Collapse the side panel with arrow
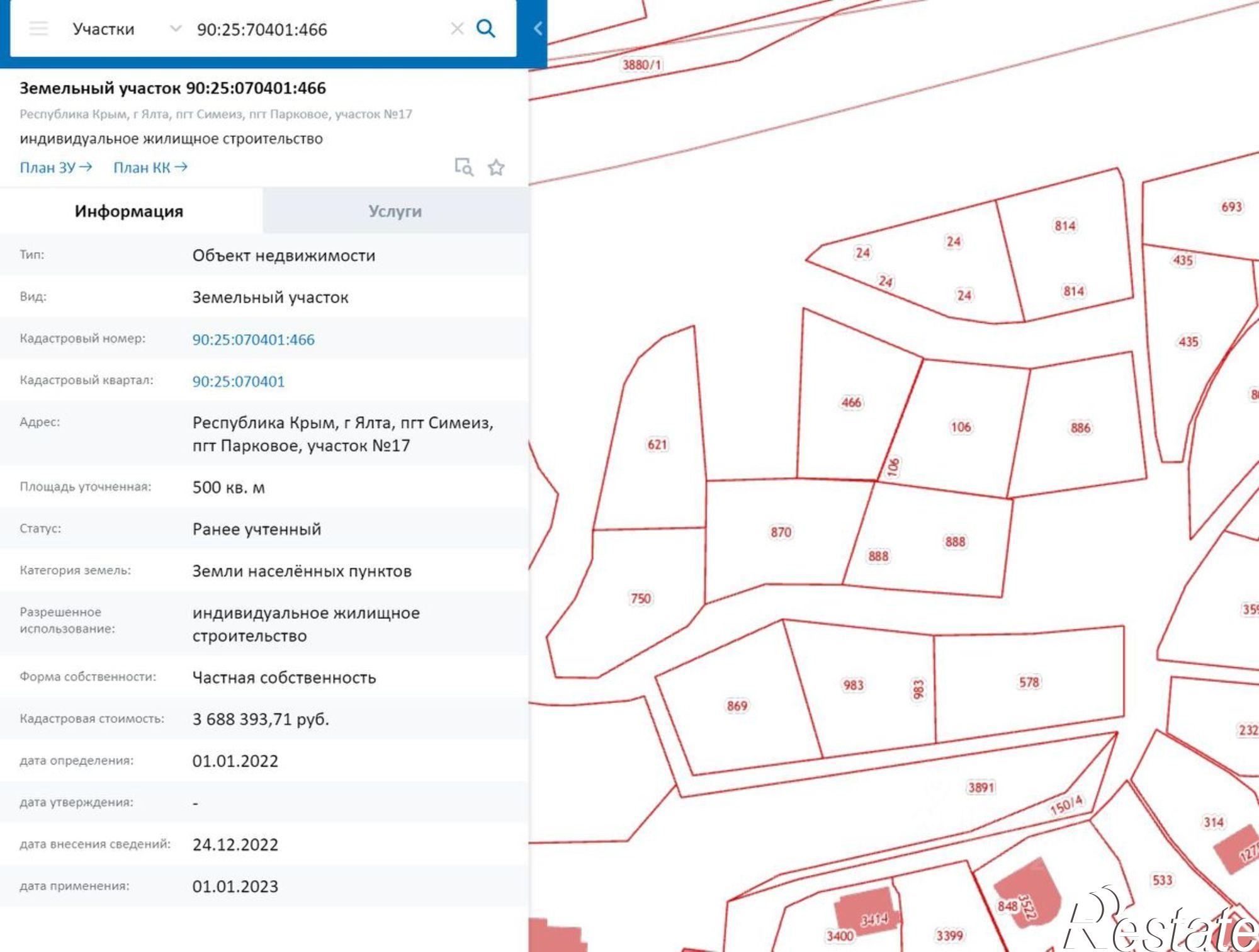The image size is (1259, 952). pos(538,28)
